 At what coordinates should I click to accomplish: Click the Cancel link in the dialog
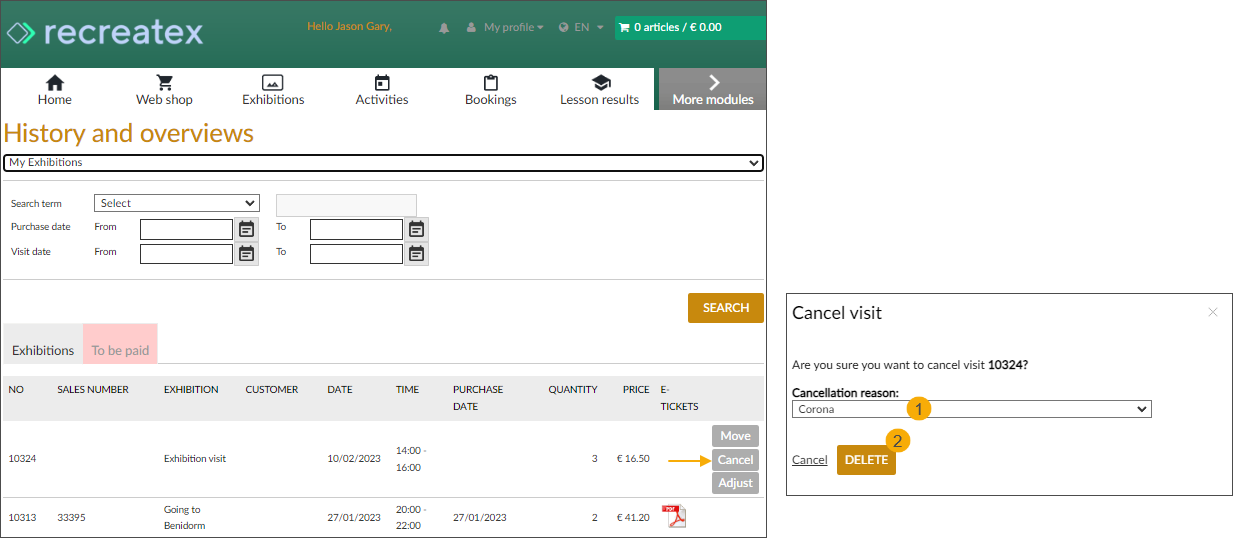pyautogui.click(x=809, y=460)
